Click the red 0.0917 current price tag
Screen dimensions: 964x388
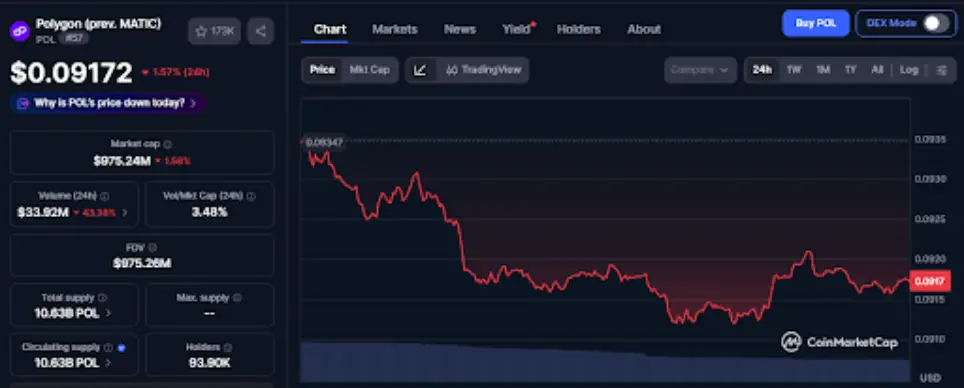coord(930,281)
